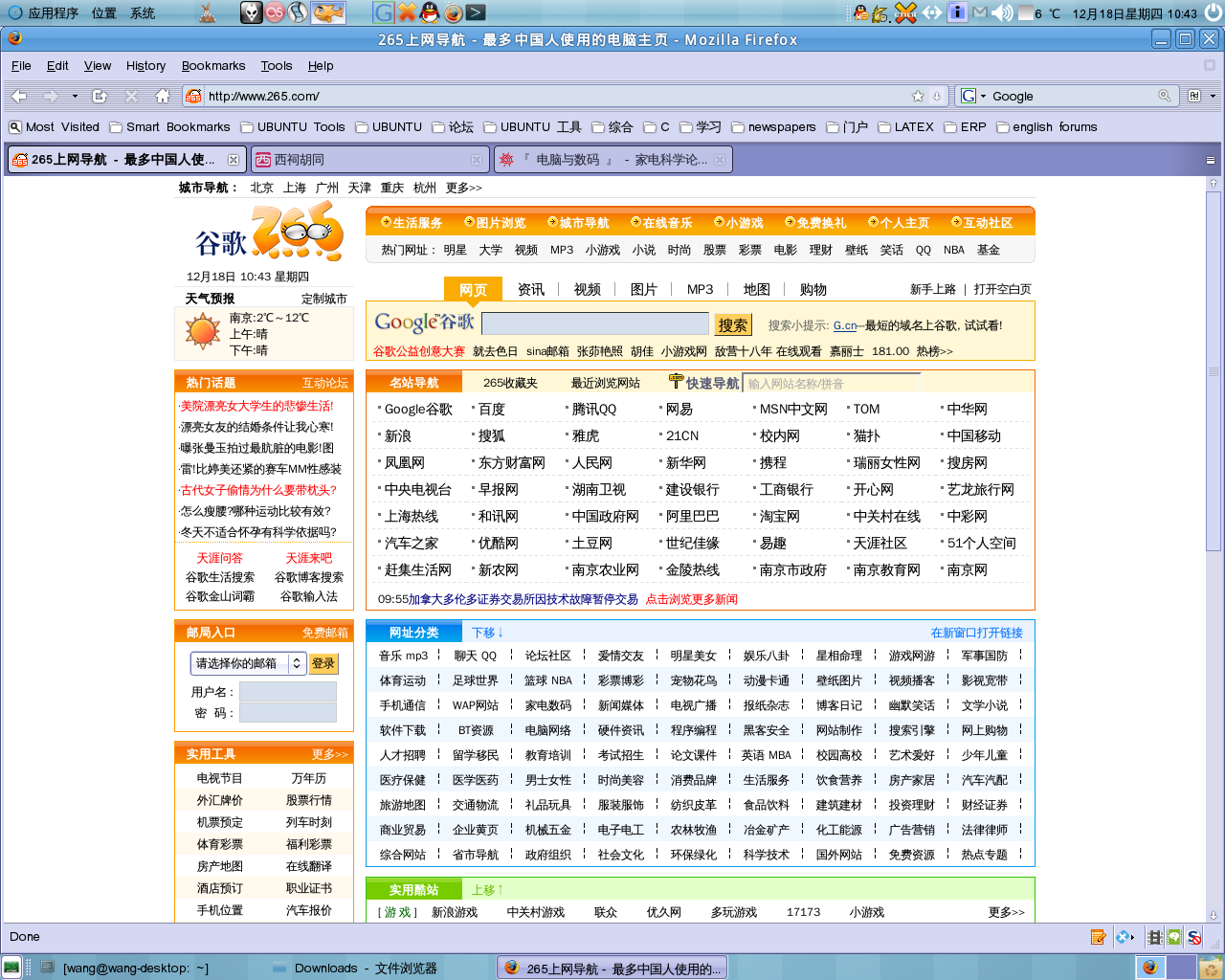The height and width of the screenshot is (980, 1225).
Task: Open the Most Visited bookmark button
Action: 54,127
